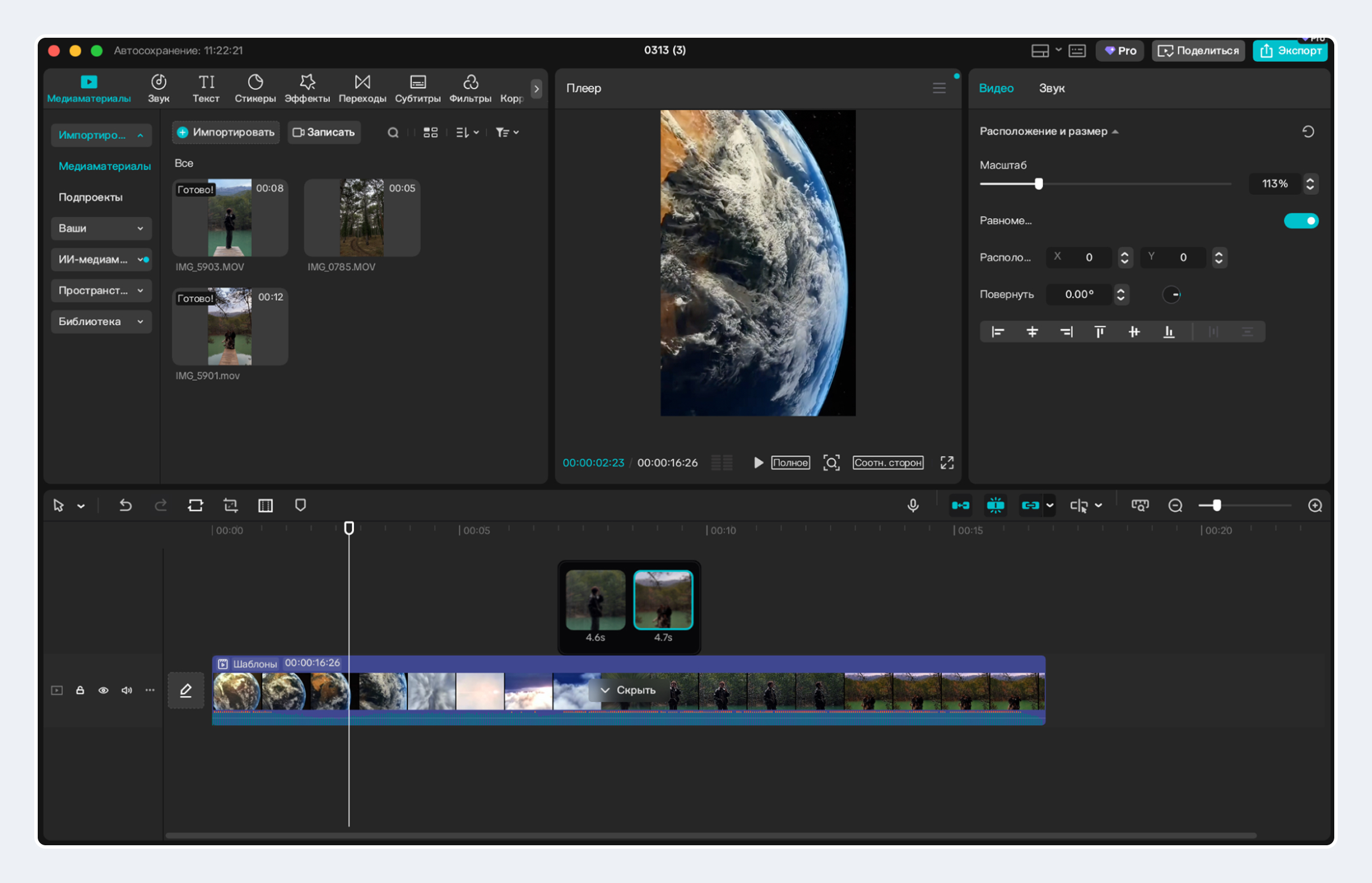Expand the Ваши dropdown in sidebar

(x=101, y=228)
